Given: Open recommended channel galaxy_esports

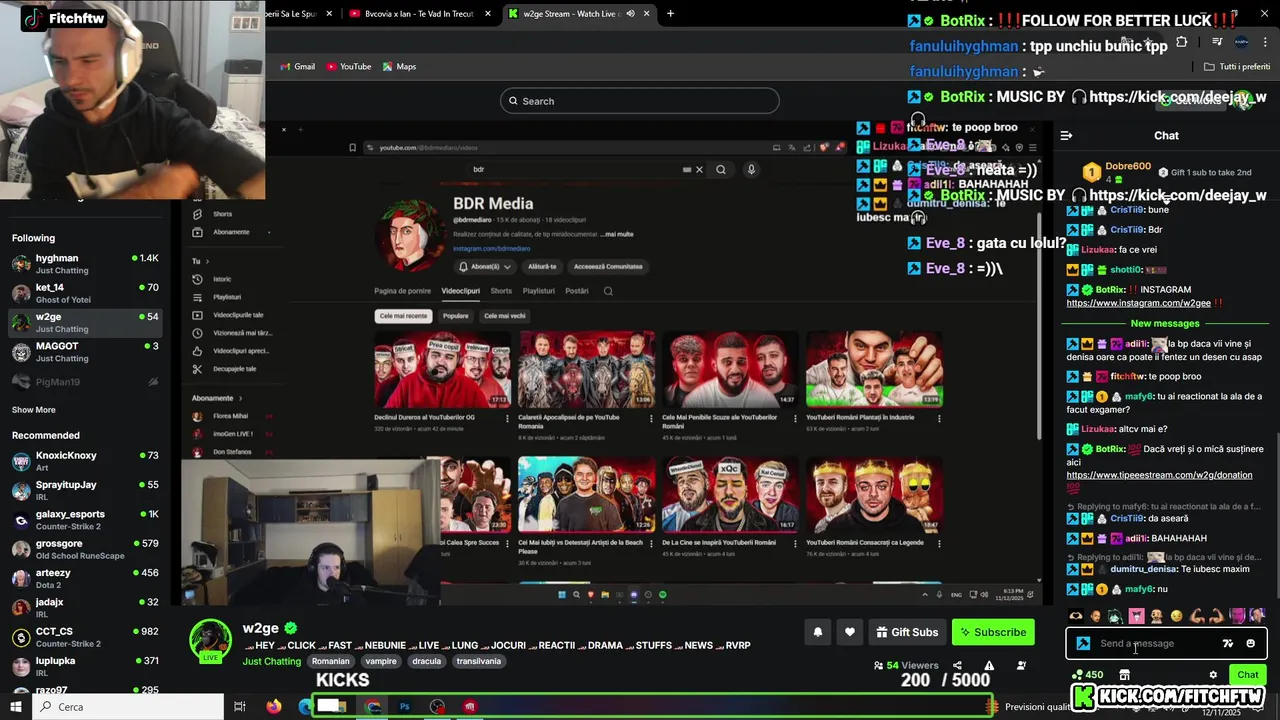Looking at the screenshot, I should point(85,519).
